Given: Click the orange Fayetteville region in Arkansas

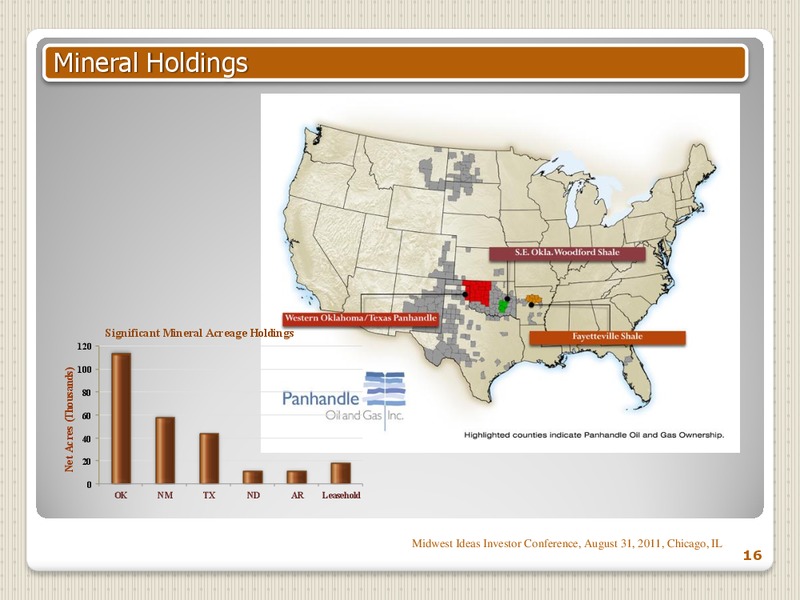Looking at the screenshot, I should tap(534, 298).
